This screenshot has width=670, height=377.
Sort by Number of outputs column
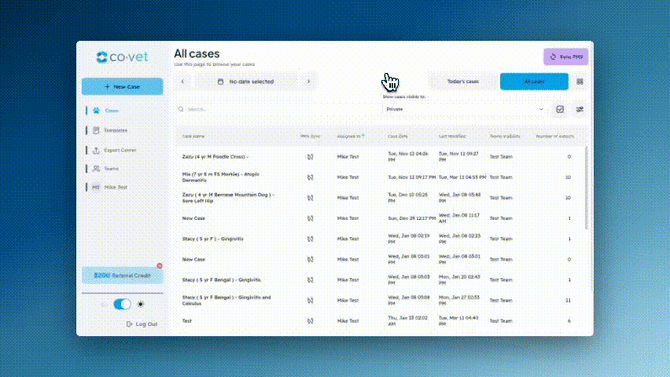(x=555, y=136)
